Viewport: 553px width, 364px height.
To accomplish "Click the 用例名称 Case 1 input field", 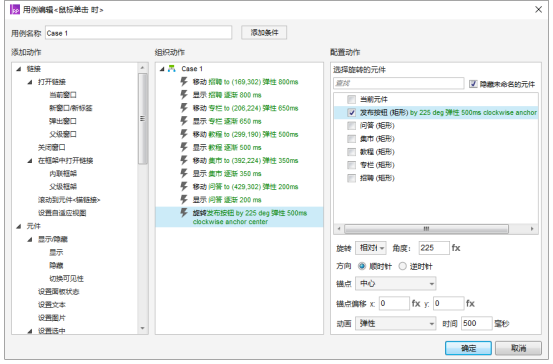I will (138, 33).
